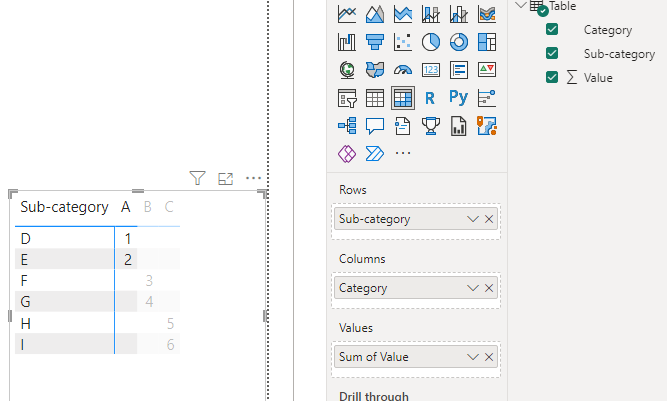Select the Scatter chart visualization
The height and width of the screenshot is (401, 667).
point(402,42)
